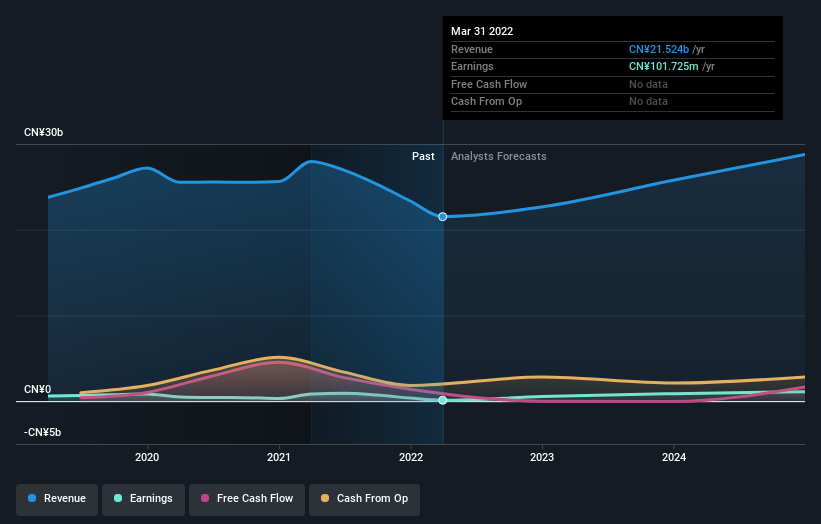
Task: Click the 2020 x-axis label
Action: (x=147, y=458)
